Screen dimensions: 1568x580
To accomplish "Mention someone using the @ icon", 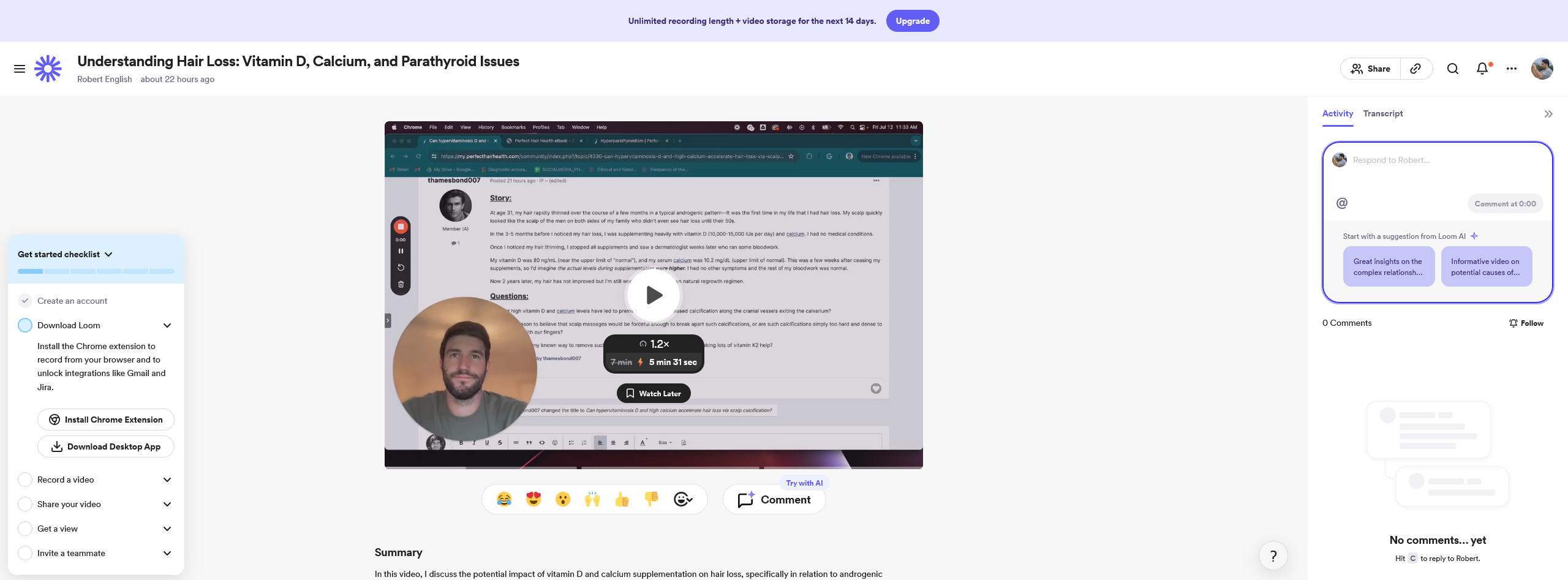I will (1342, 203).
